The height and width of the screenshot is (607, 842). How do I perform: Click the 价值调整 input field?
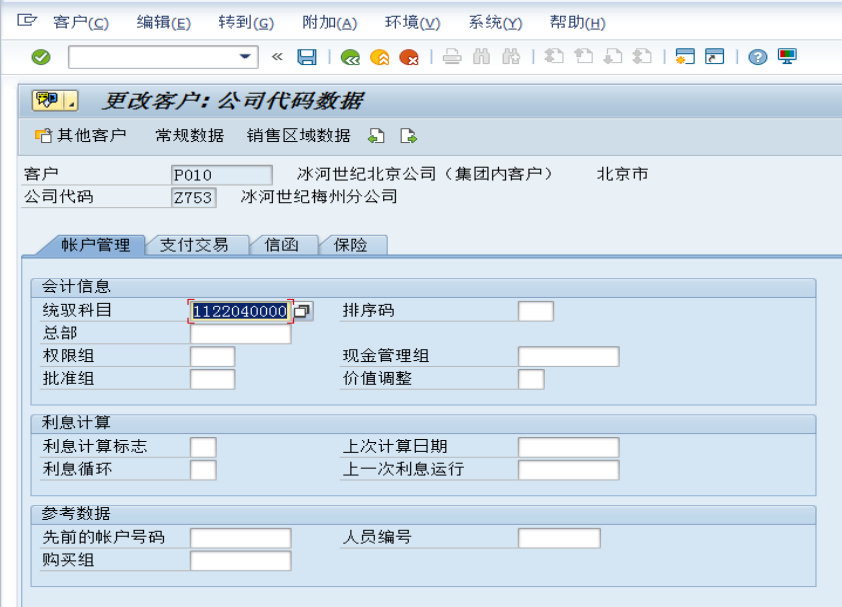click(x=531, y=379)
